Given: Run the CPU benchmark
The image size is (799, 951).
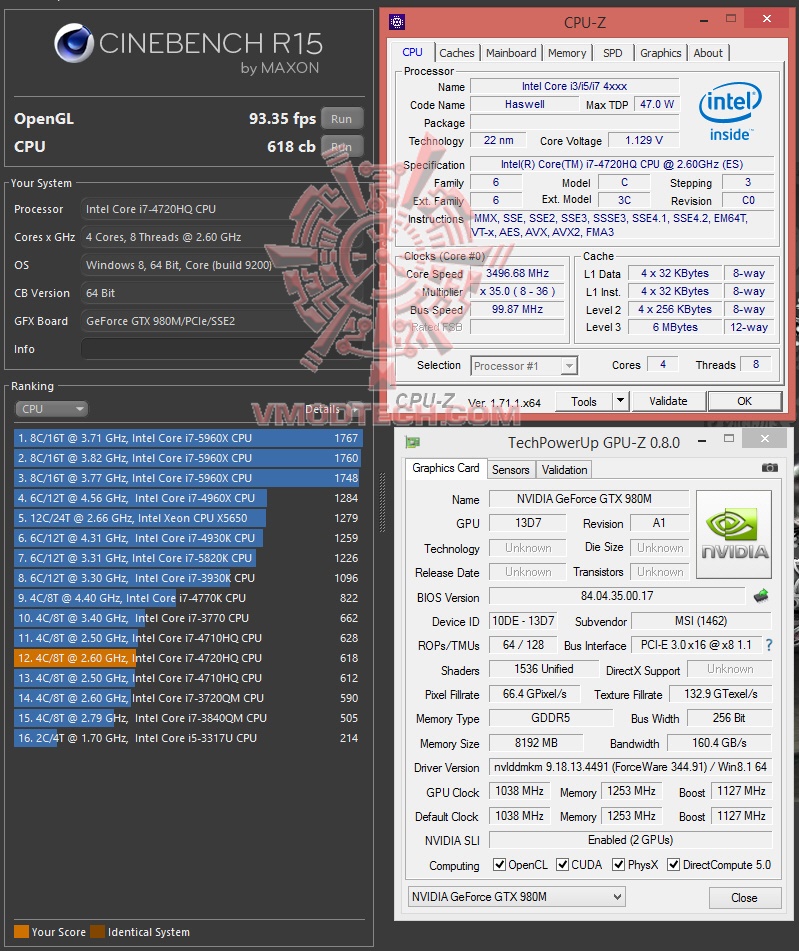Looking at the screenshot, I should tap(342, 147).
